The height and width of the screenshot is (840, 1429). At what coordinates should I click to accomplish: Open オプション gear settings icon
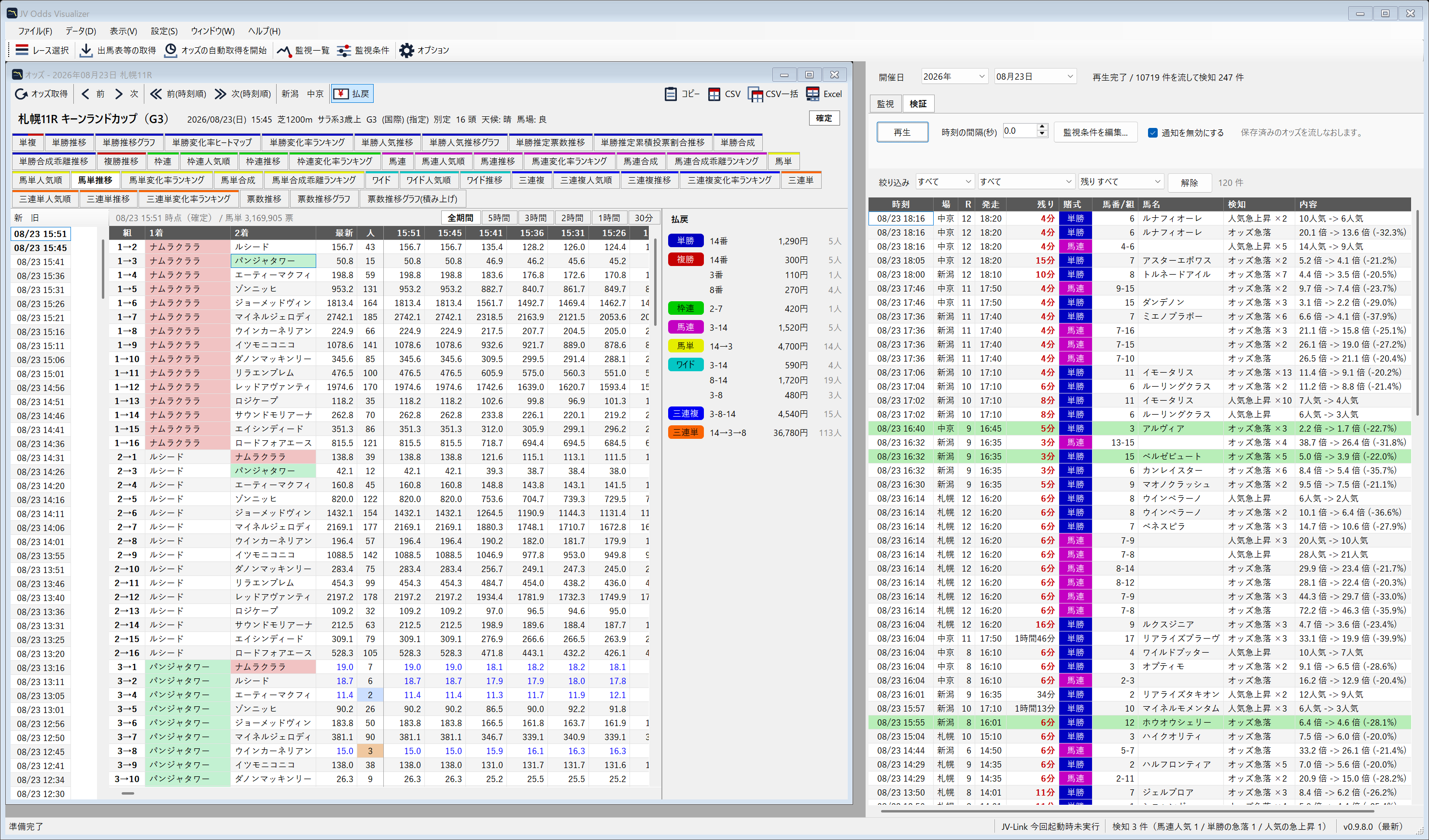(406, 51)
